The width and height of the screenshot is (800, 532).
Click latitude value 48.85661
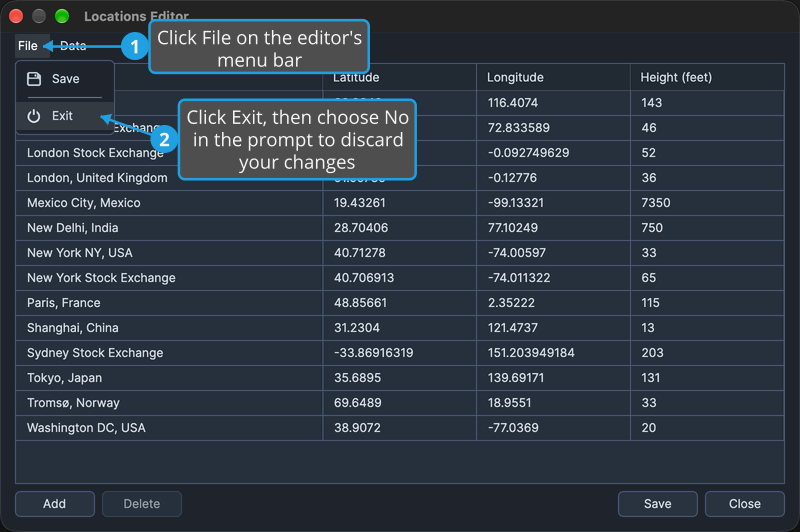click(x=360, y=303)
